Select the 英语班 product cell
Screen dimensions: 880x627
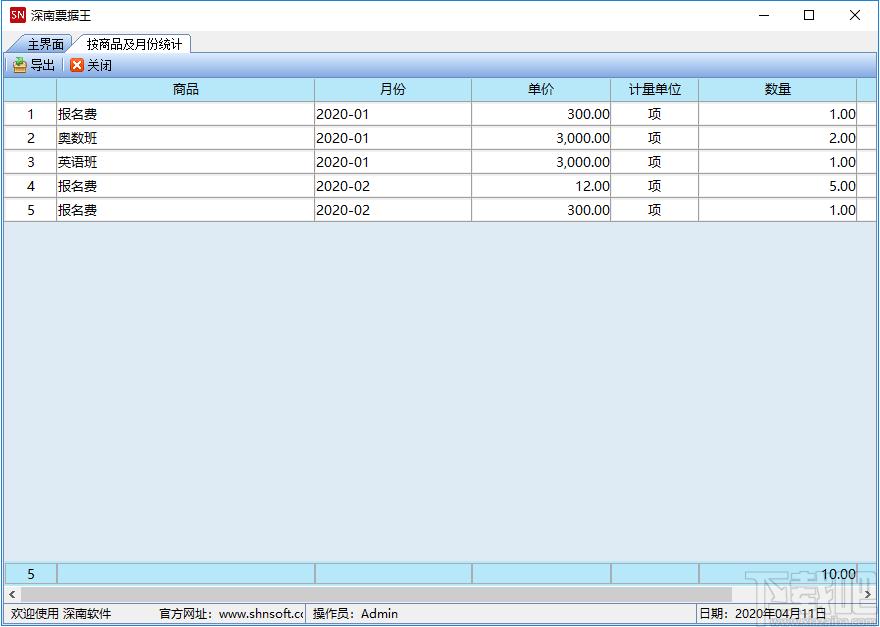click(x=185, y=162)
